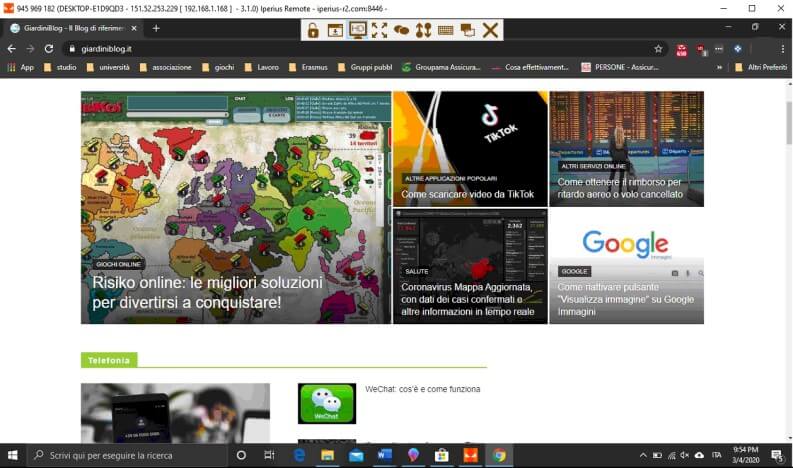Open File Explorer from the taskbar
This screenshot has width=793, height=468.
[x=327, y=455]
